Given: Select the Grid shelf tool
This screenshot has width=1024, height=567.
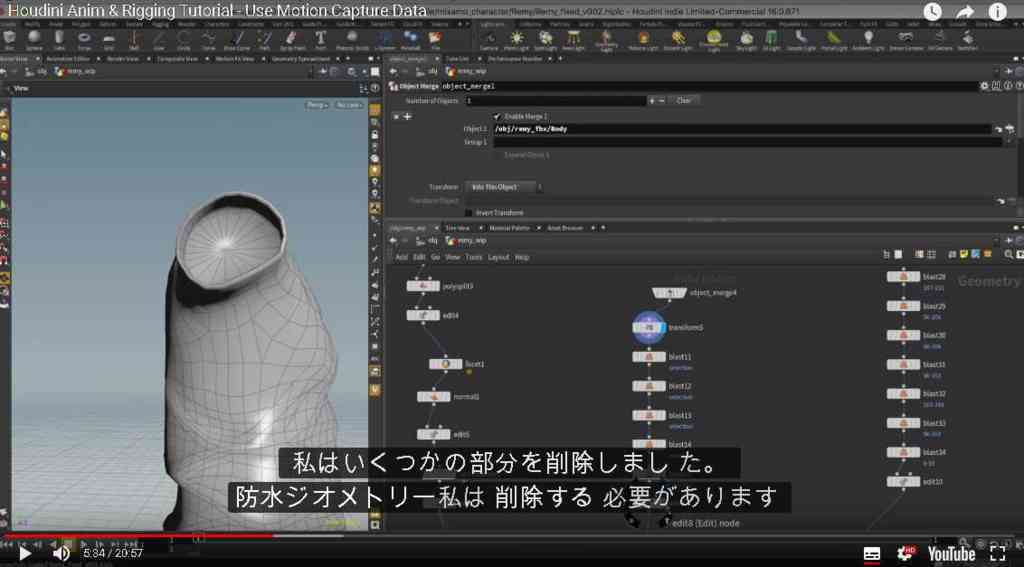Looking at the screenshot, I should tap(109, 40).
